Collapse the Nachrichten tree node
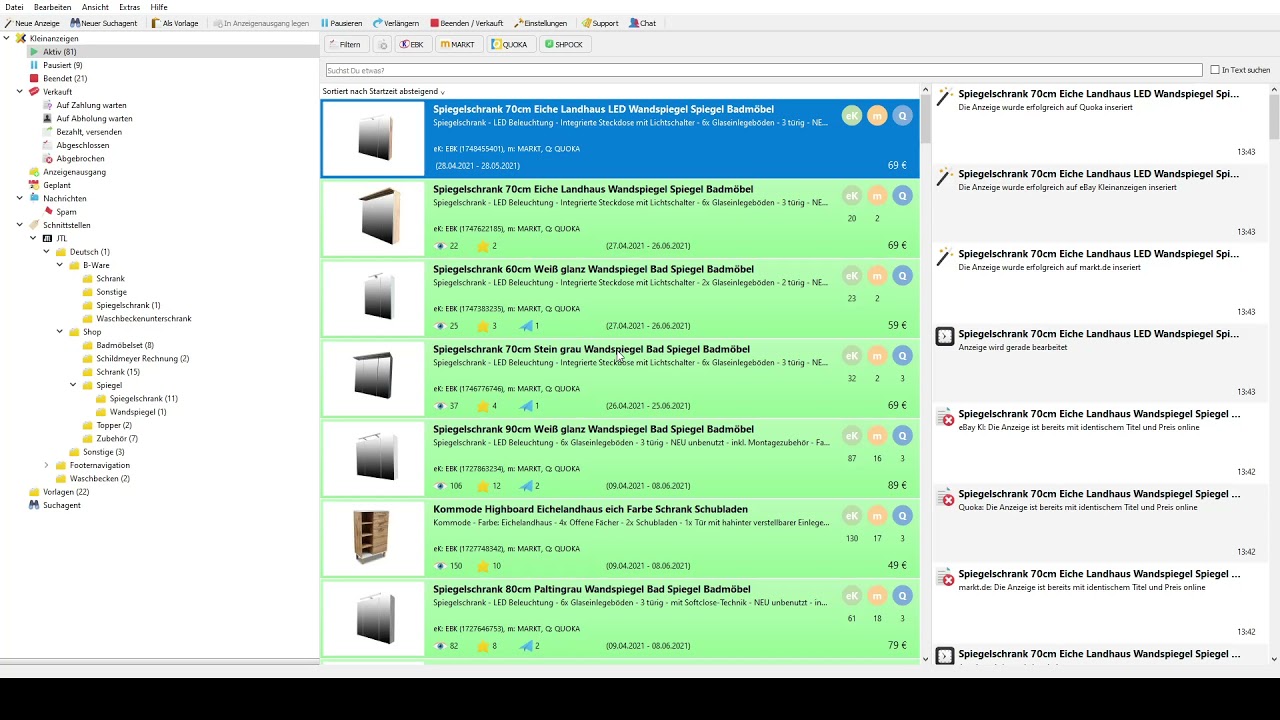 click(x=19, y=198)
